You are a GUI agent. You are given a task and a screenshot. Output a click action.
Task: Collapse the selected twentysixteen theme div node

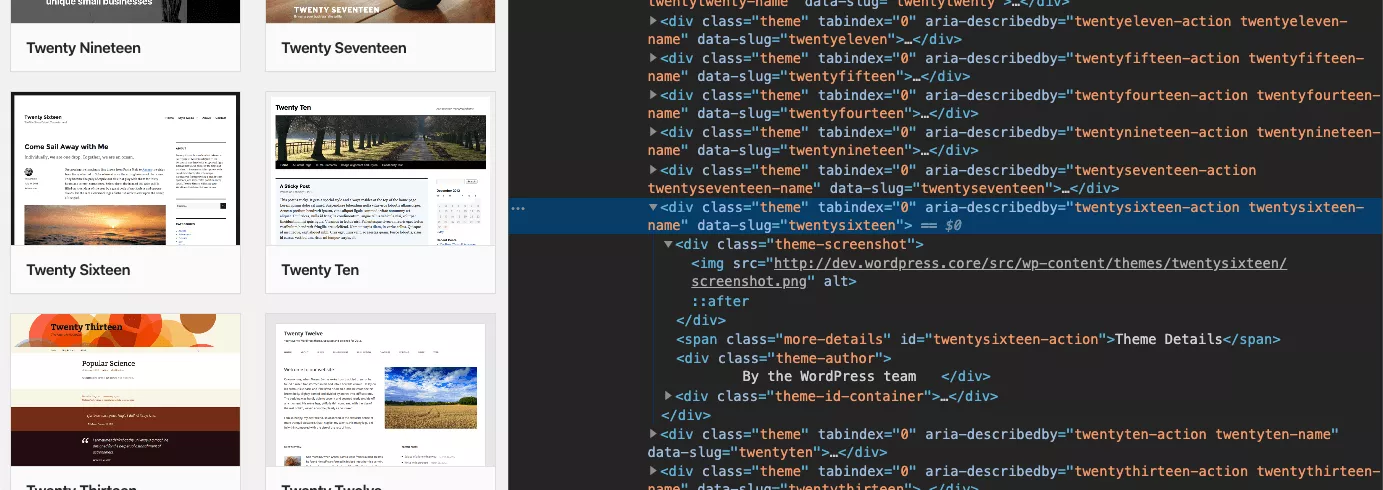(654, 208)
